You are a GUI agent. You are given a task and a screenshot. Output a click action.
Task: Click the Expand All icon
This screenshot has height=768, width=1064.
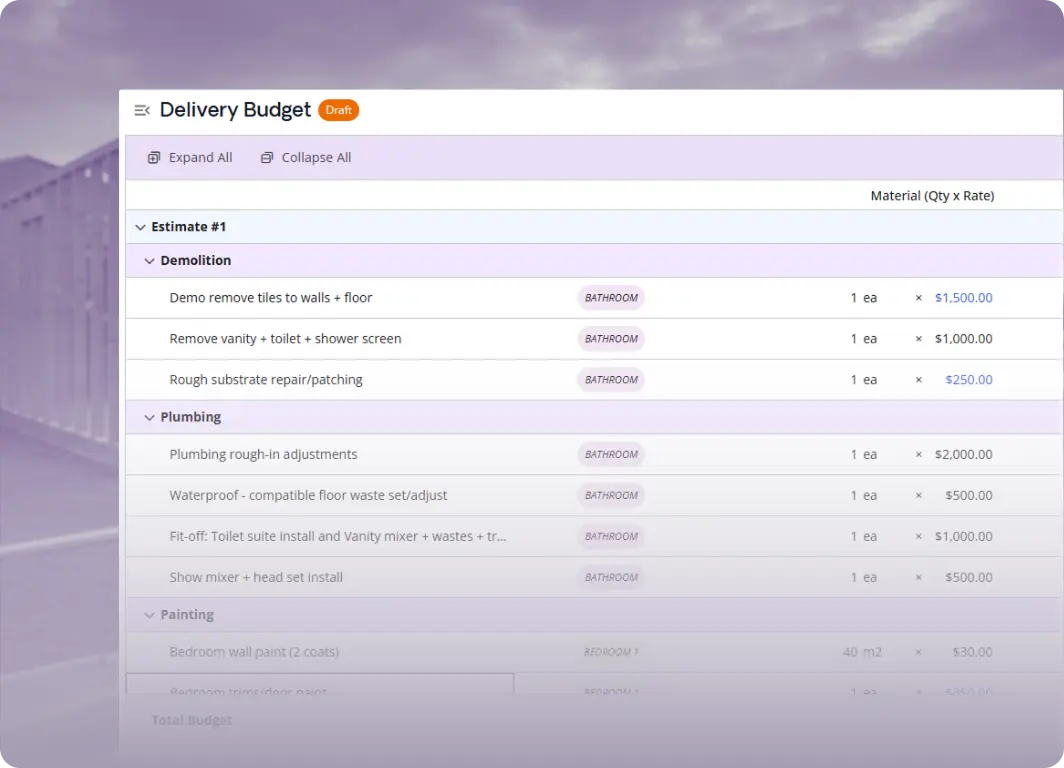[x=154, y=157]
